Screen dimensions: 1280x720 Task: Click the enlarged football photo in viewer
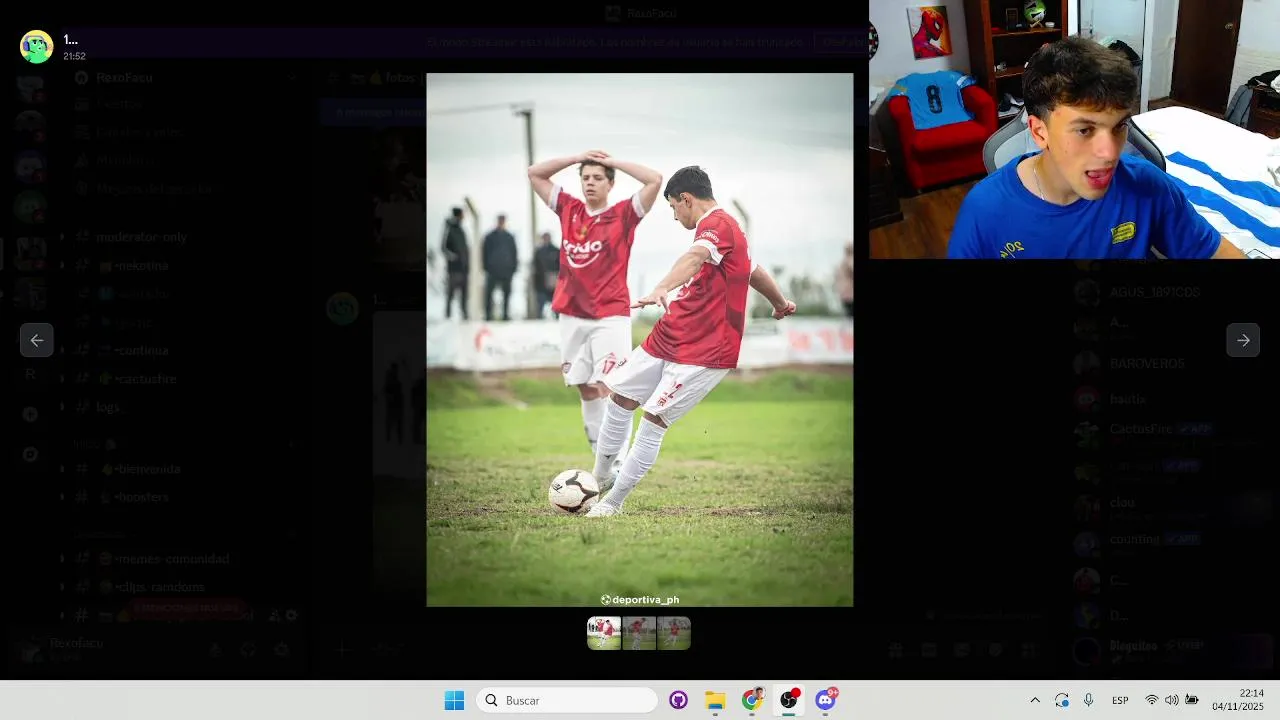(640, 340)
